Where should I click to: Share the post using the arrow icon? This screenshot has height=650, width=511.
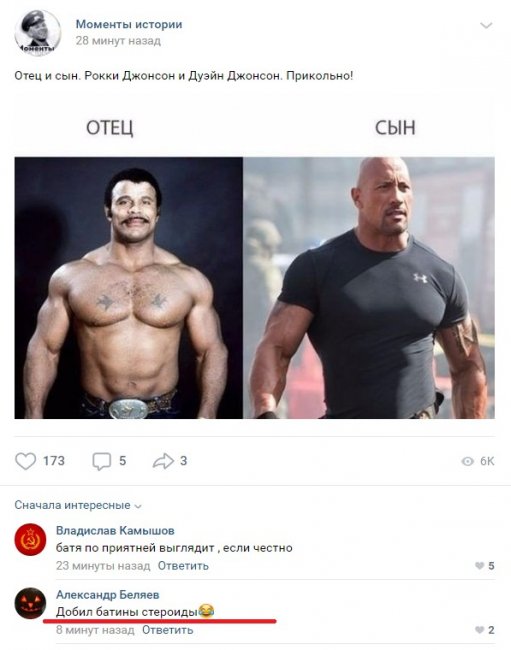(x=163, y=461)
